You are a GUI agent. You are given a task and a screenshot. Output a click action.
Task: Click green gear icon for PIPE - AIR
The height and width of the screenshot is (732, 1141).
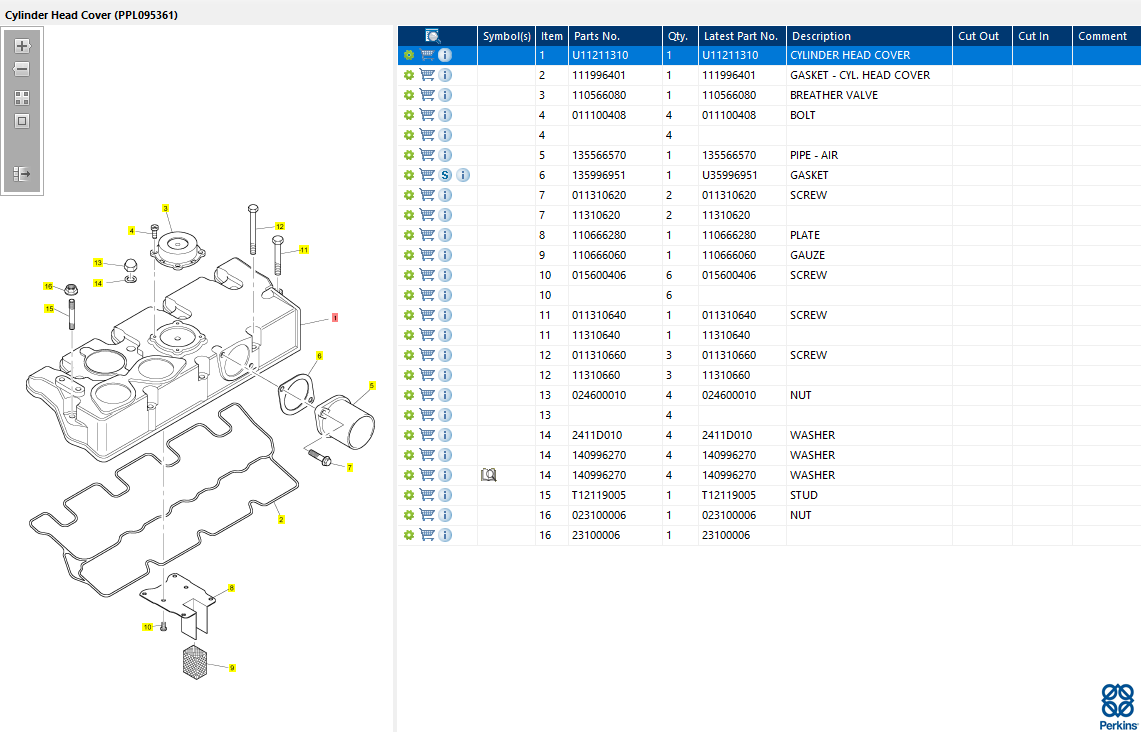click(408, 155)
